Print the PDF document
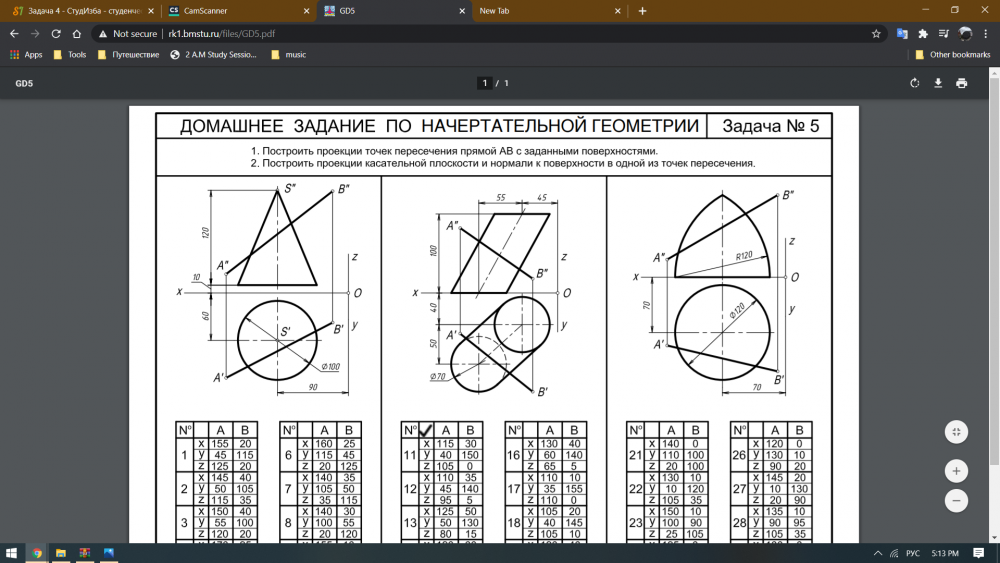The image size is (1000, 563). [961, 83]
